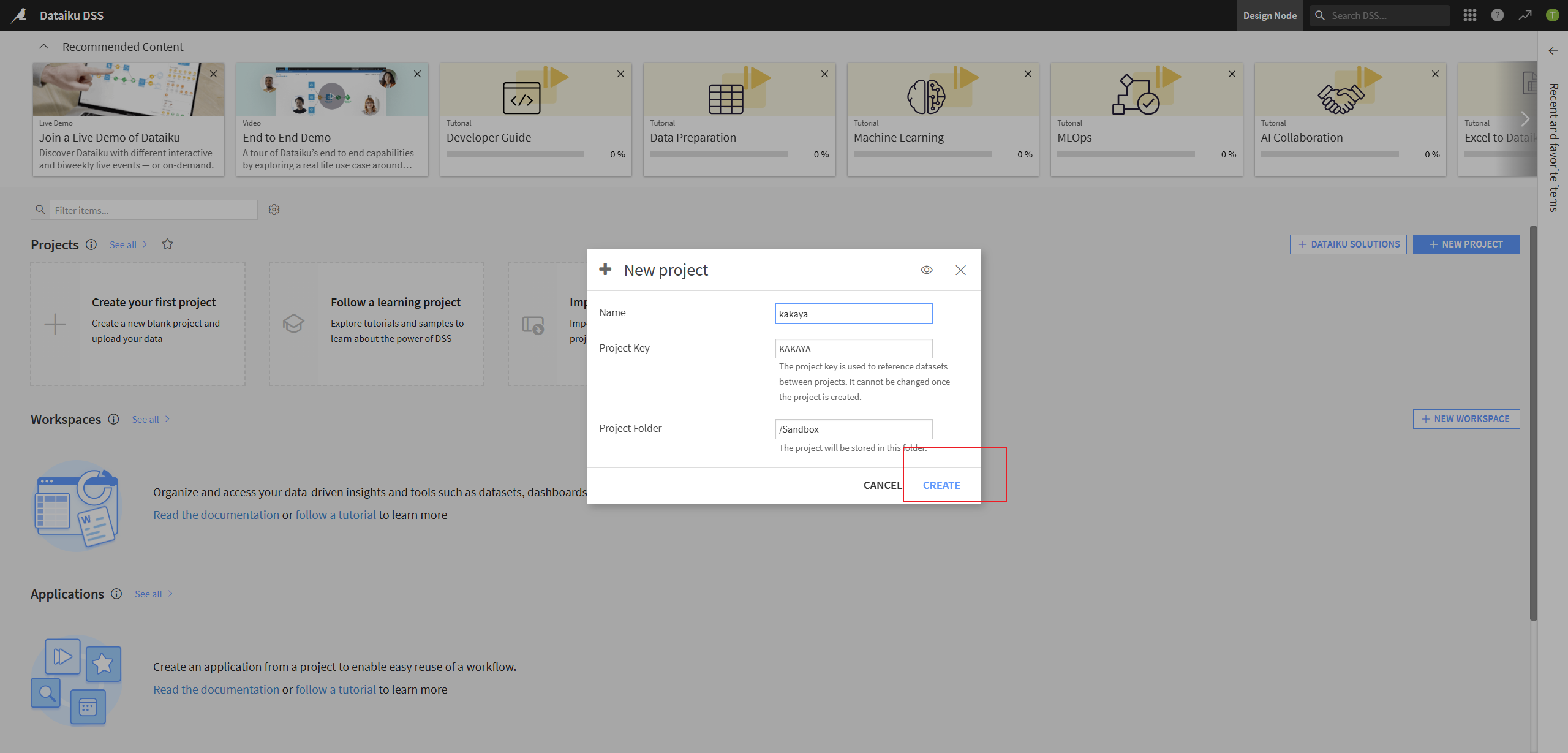Click the Applications illustration image

[77, 681]
